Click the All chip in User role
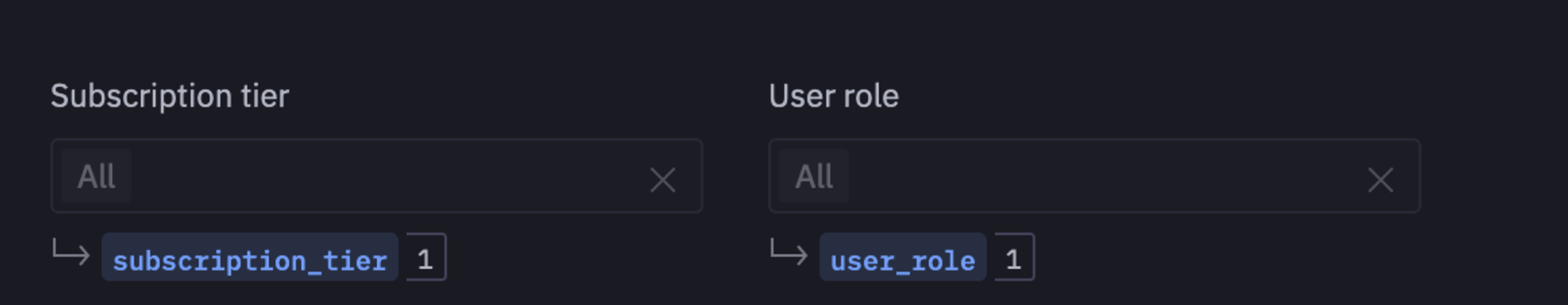Viewport: 1568px width, 305px height. [x=814, y=176]
